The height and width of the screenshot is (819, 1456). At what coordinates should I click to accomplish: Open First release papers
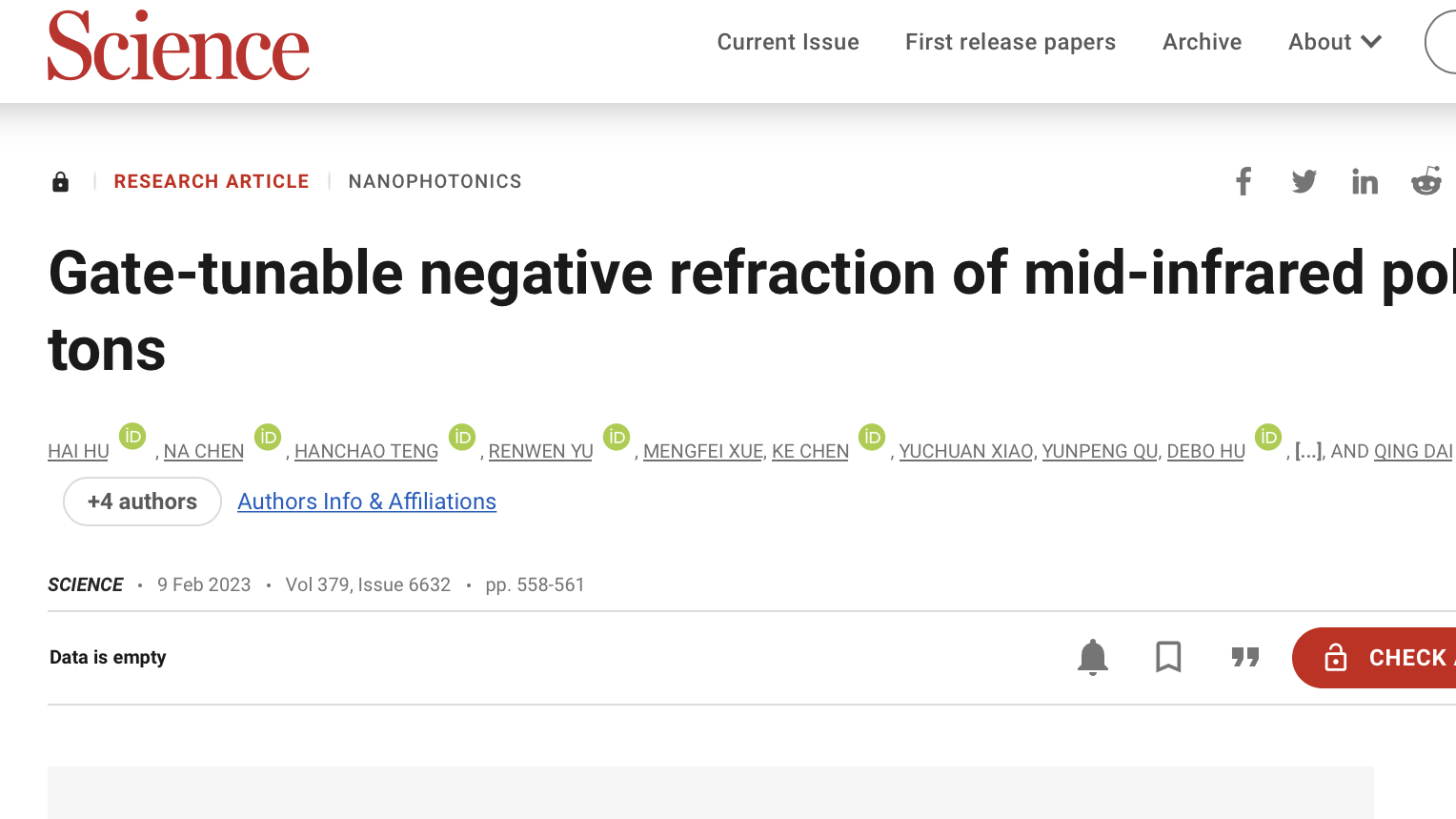tap(1010, 42)
